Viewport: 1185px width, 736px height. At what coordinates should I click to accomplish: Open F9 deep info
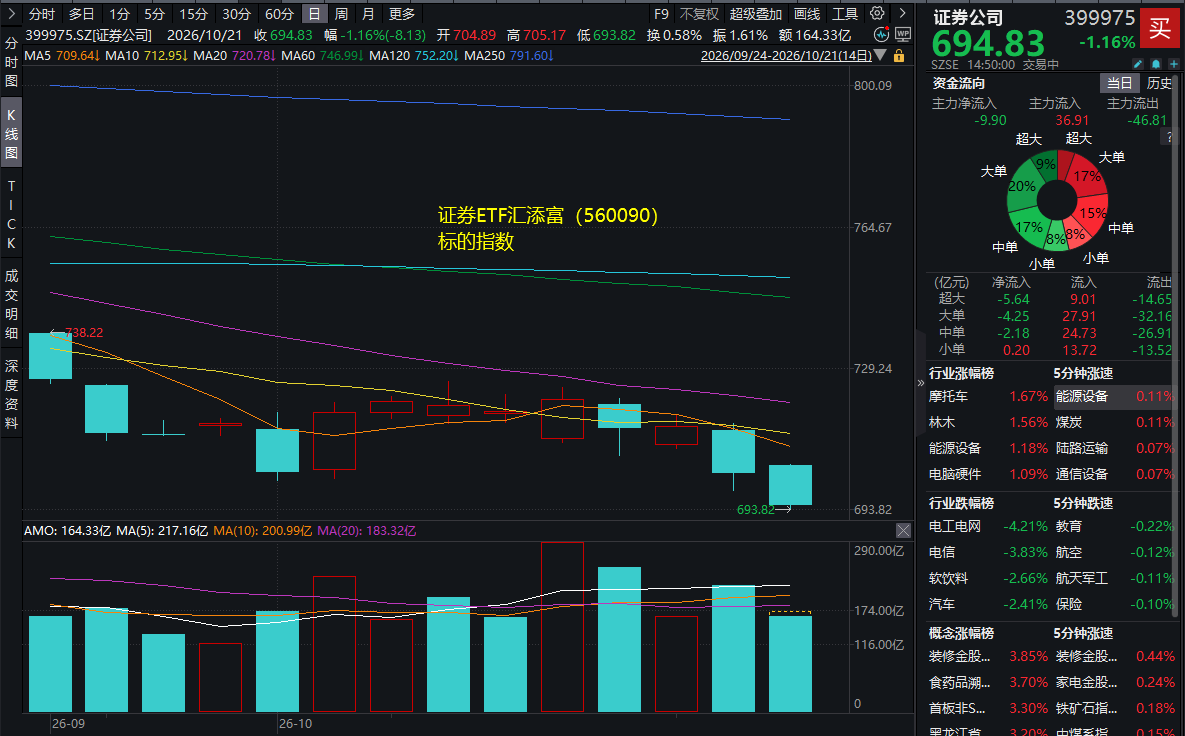tap(661, 14)
